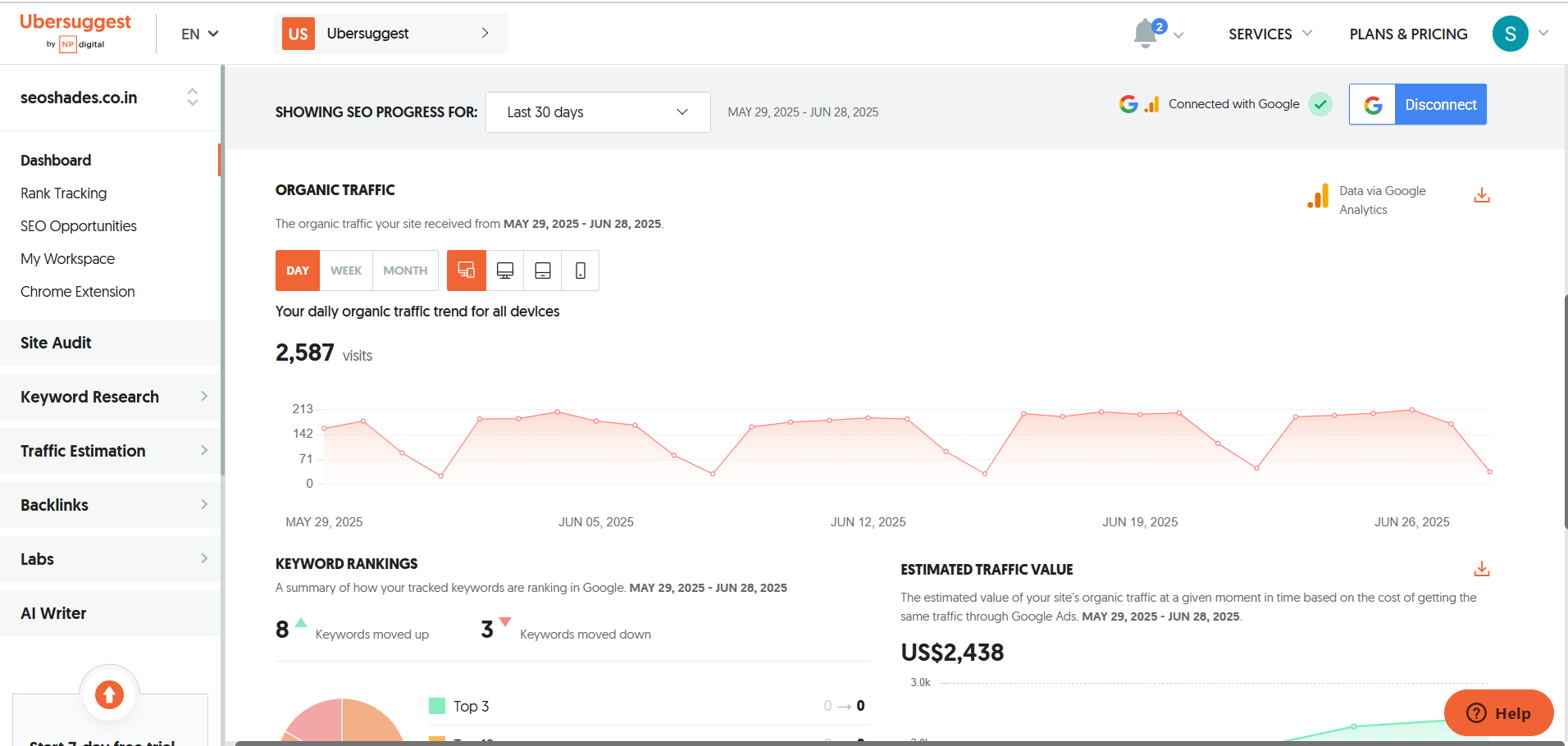Click the Top 3 green color swatch

pyautogui.click(x=437, y=706)
